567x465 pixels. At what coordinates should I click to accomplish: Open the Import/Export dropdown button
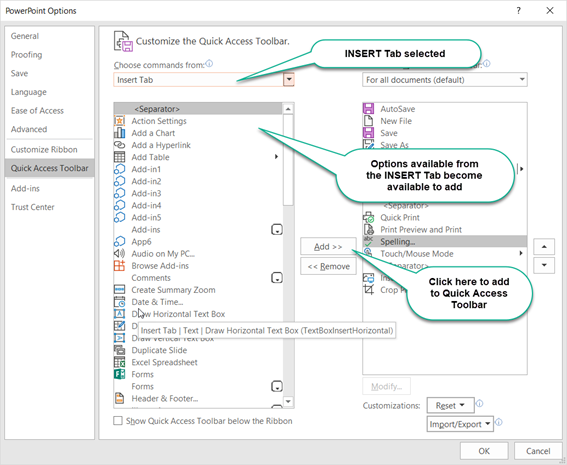click(460, 424)
